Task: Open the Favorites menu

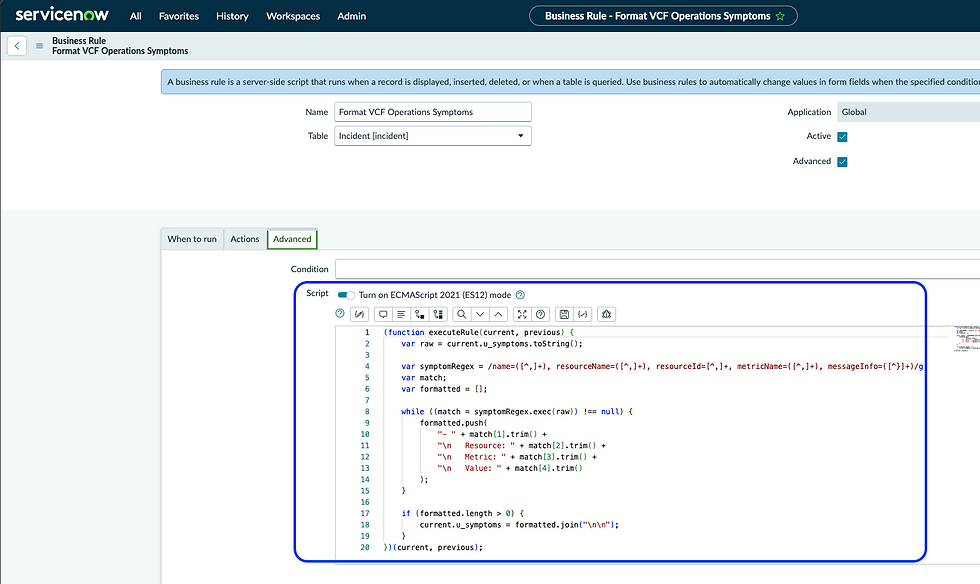Action: pos(179,16)
